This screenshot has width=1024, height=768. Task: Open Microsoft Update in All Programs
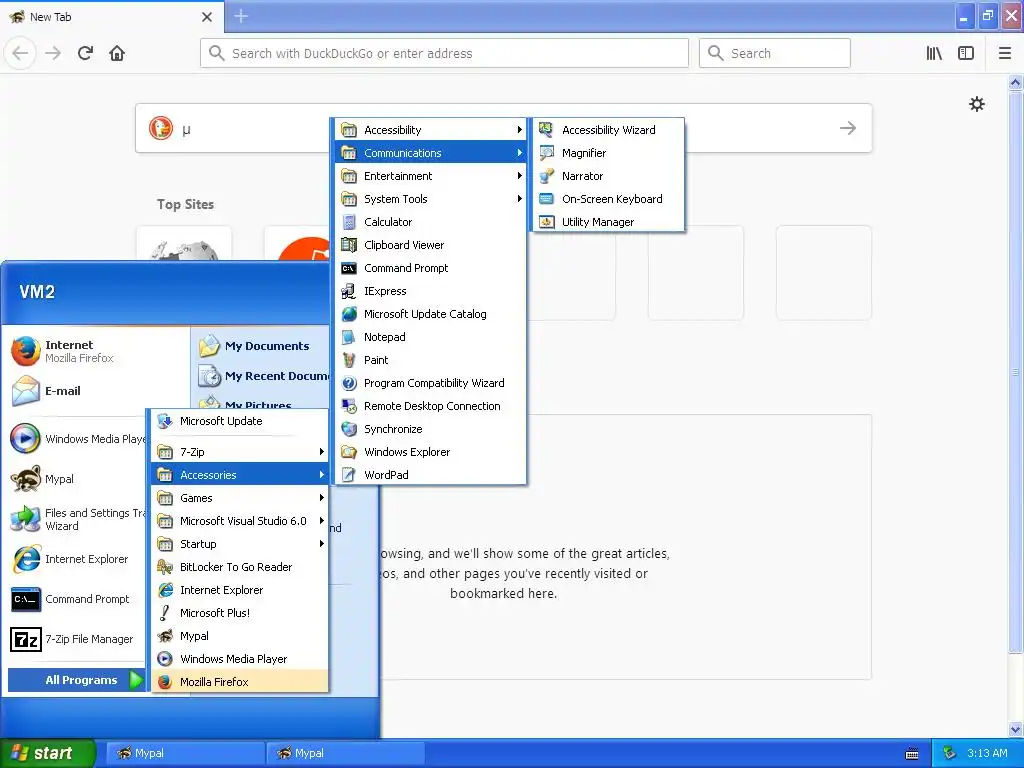point(240,421)
